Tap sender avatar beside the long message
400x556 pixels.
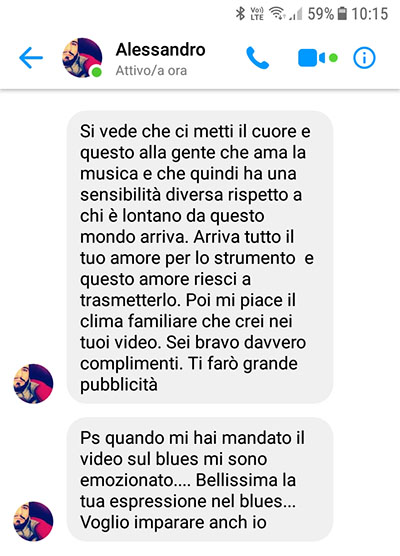click(x=33, y=384)
